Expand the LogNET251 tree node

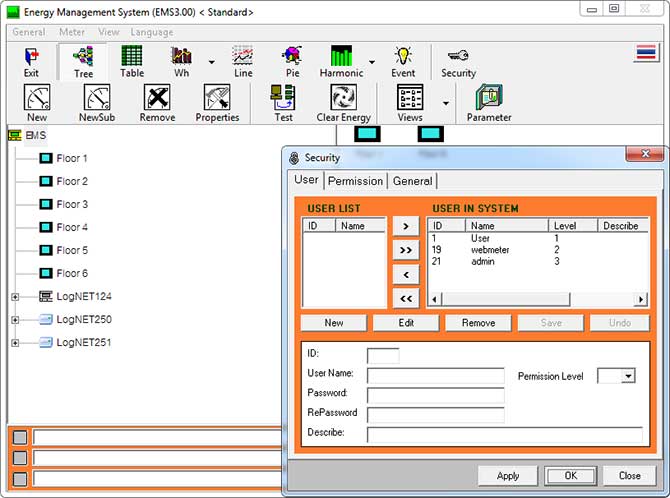[15, 343]
